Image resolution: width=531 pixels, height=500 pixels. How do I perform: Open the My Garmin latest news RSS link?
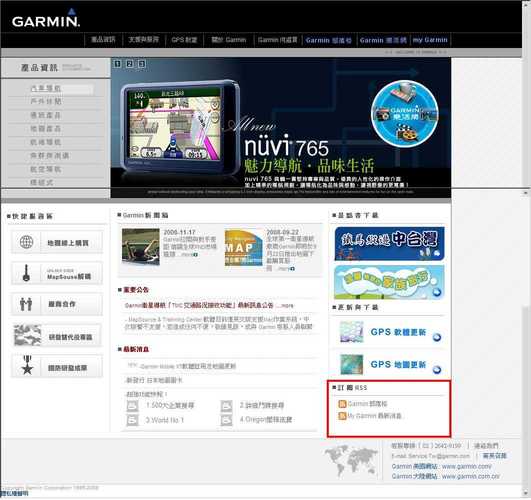[x=375, y=416]
